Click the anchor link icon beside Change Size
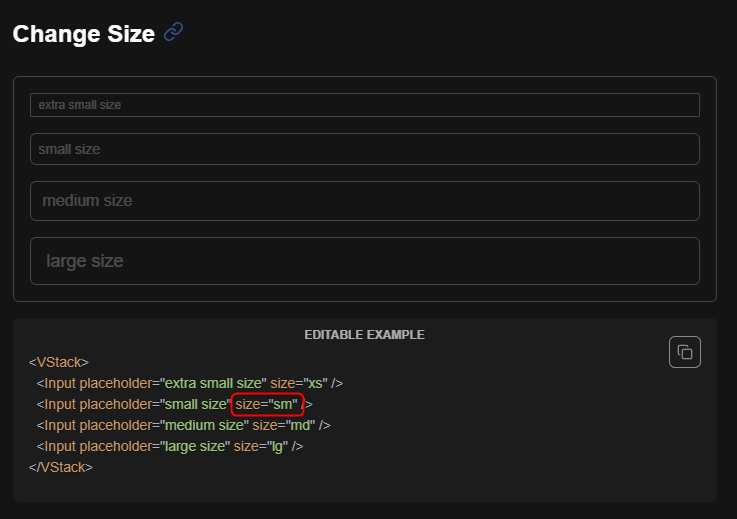The height and width of the screenshot is (519, 737). coord(173,32)
